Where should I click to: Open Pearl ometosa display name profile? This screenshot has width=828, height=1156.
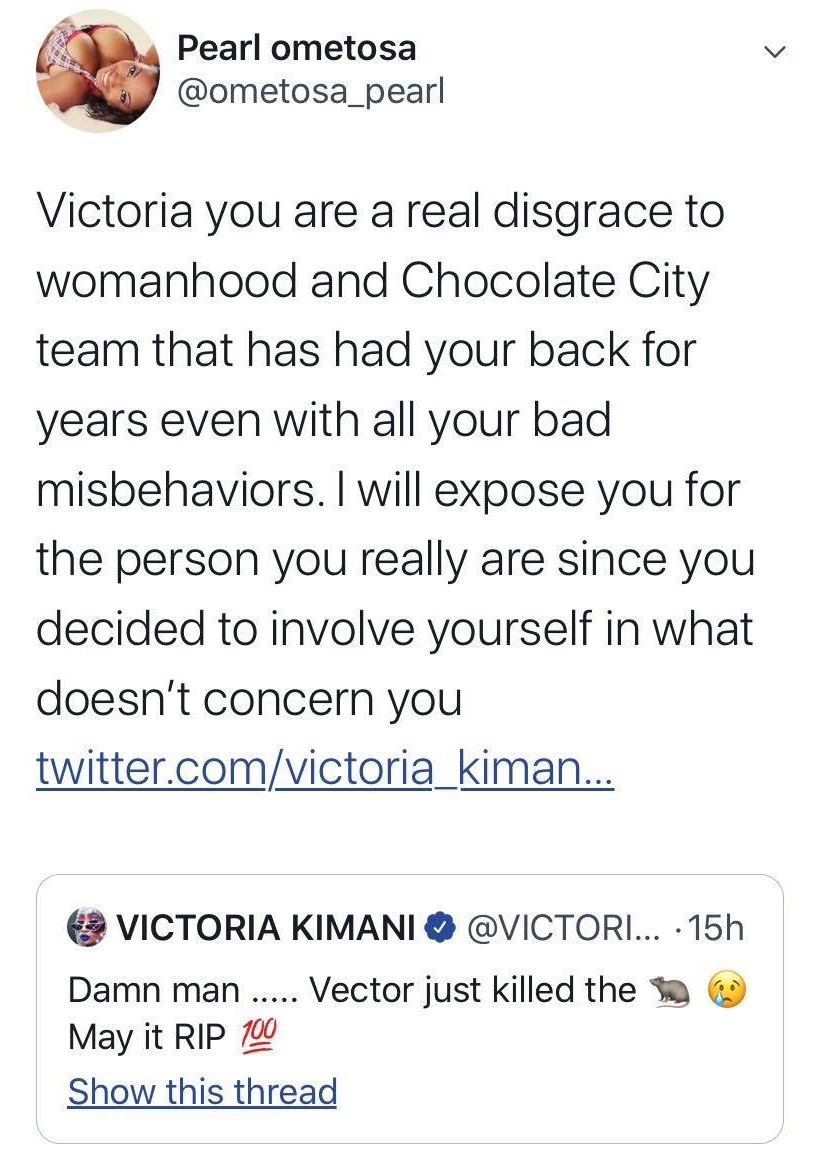coord(296,47)
